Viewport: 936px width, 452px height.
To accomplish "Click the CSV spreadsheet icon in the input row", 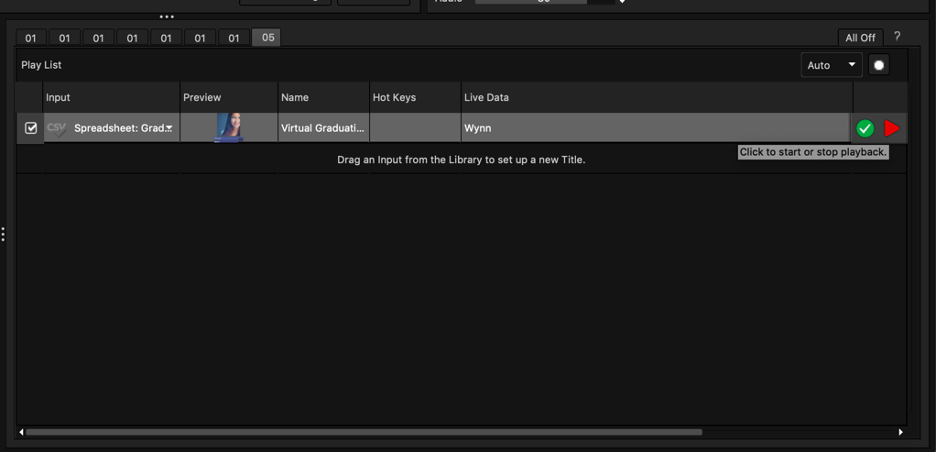I will click(57, 128).
